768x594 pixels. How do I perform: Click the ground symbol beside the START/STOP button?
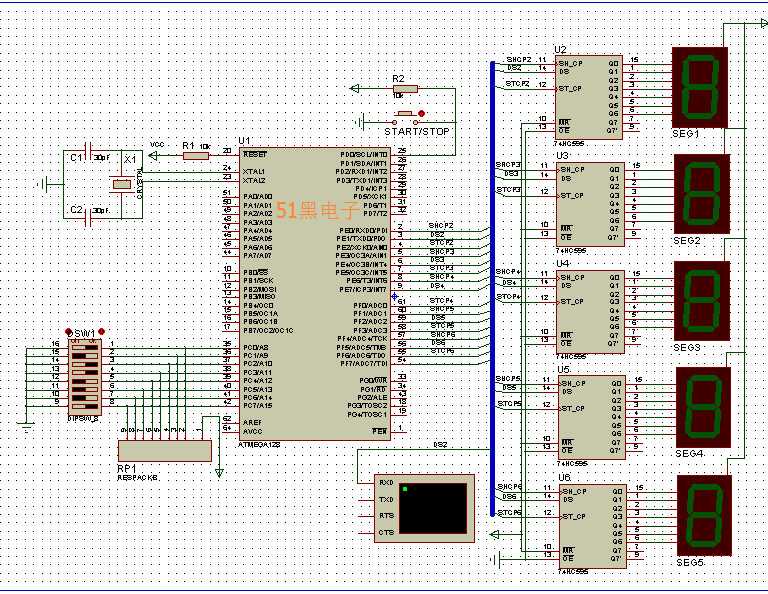point(361,122)
